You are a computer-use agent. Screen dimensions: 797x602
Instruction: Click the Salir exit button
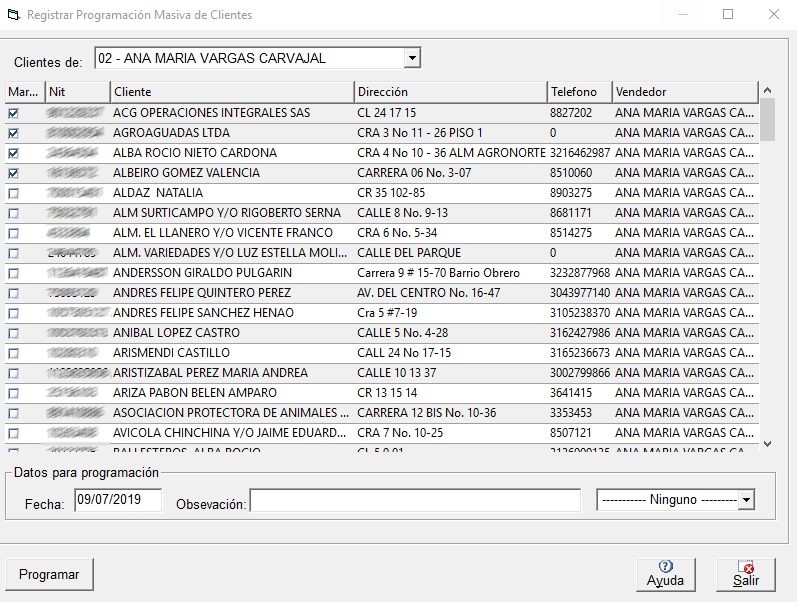point(745,574)
